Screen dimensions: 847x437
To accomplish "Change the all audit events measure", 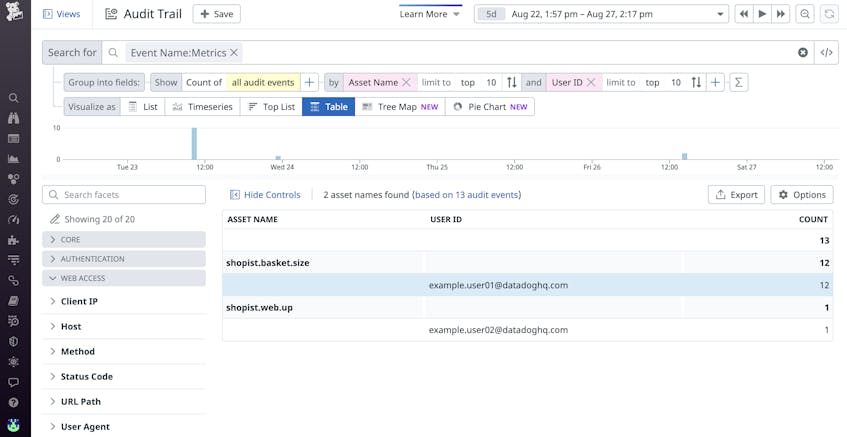I will pos(263,82).
